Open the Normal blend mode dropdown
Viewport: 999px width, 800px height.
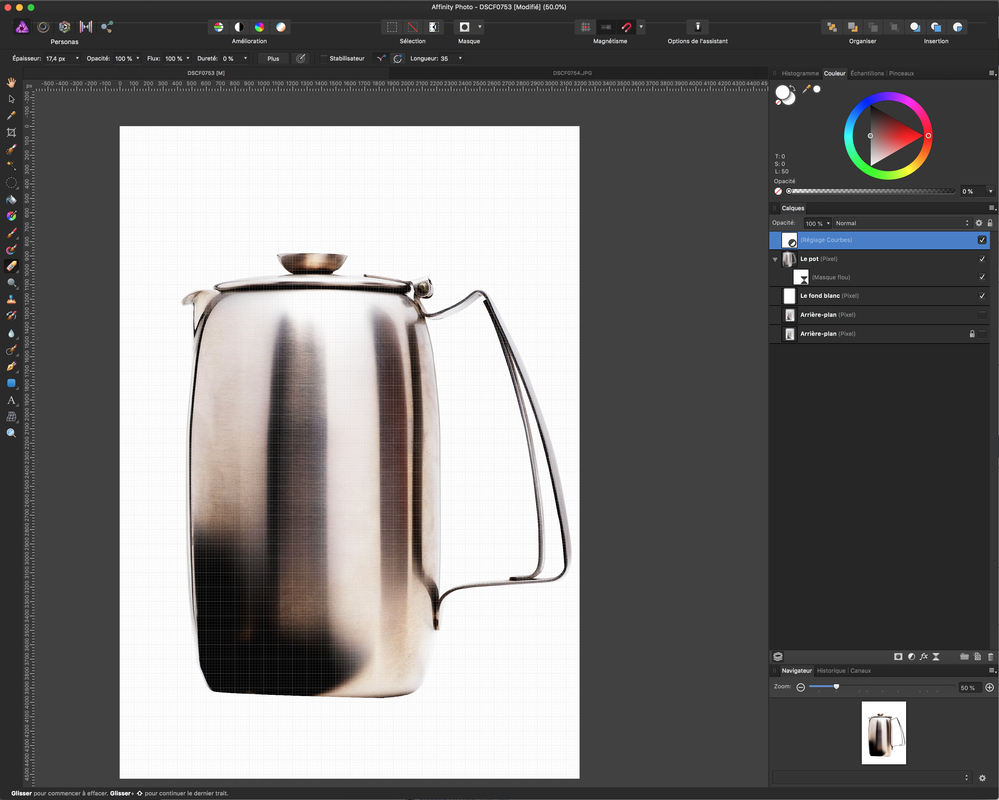point(902,223)
